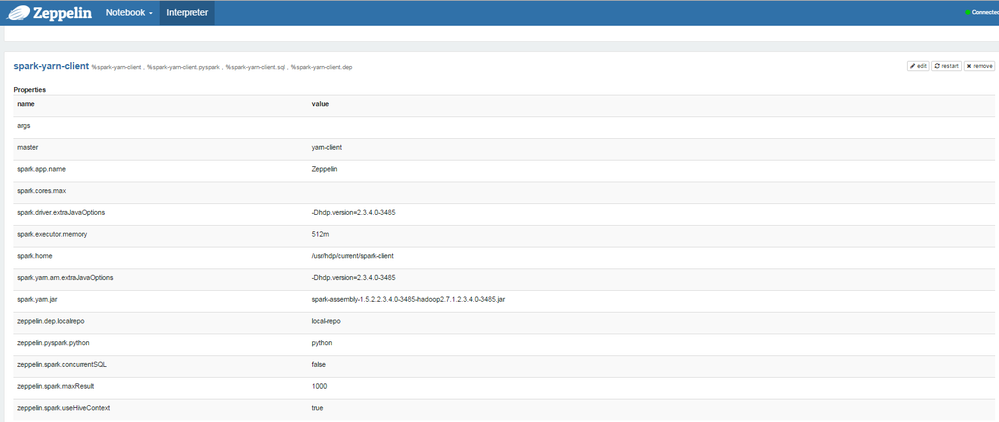Restart the spark-yarn-client interpreter
Viewport: 999px width, 422px height.
[x=946, y=66]
